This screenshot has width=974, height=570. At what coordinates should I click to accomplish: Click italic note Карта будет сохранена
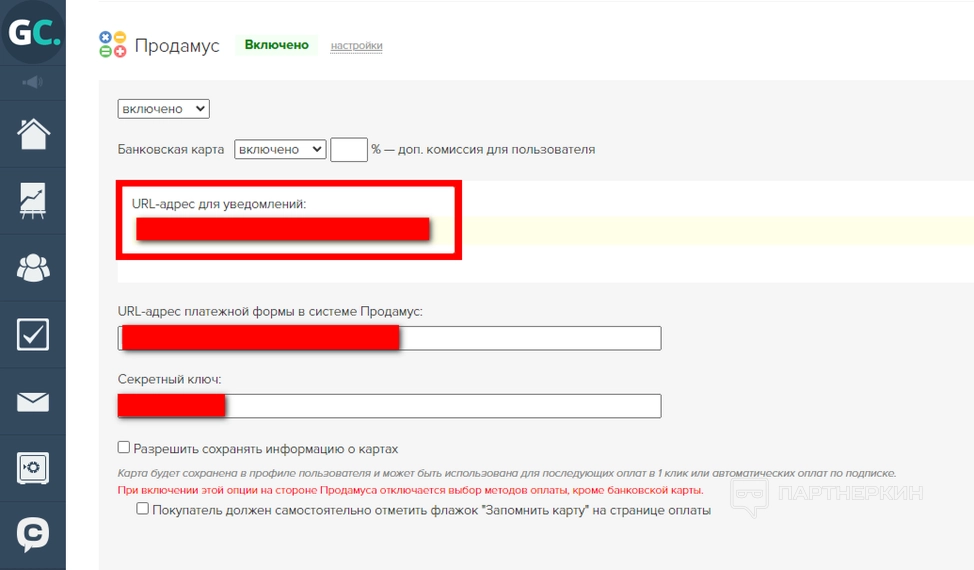tap(507, 473)
